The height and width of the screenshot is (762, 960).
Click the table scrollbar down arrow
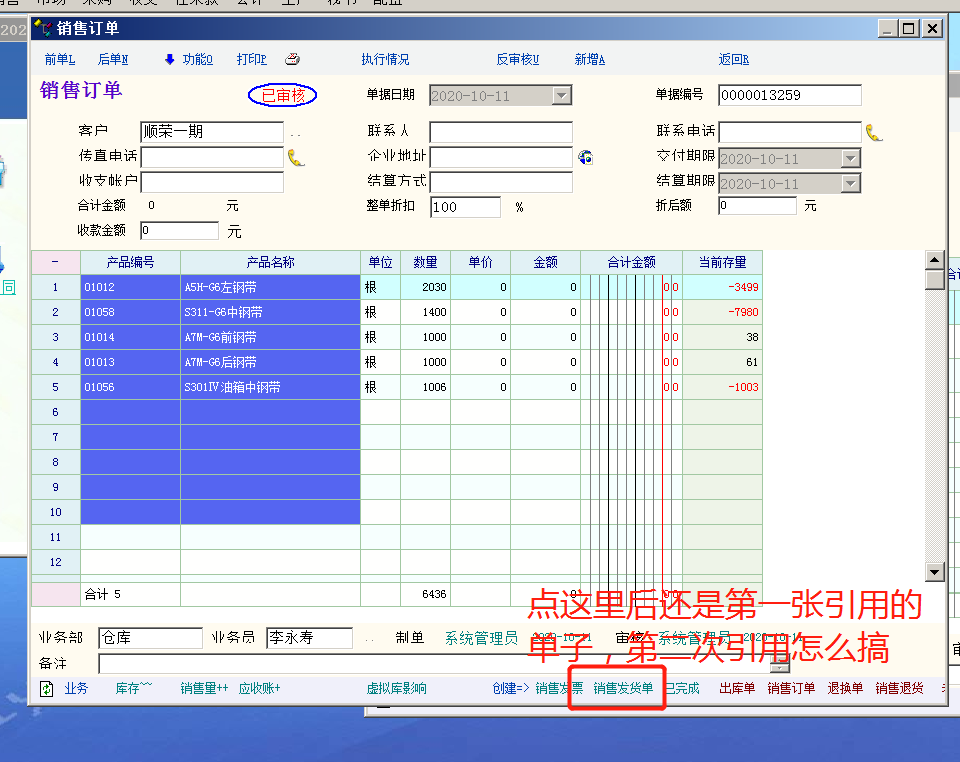[x=935, y=572]
